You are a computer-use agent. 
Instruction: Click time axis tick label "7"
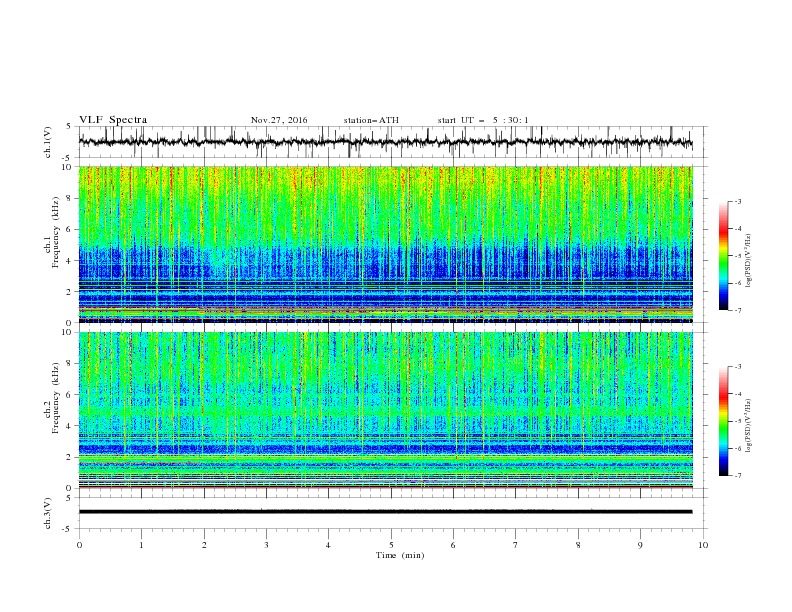(x=516, y=545)
